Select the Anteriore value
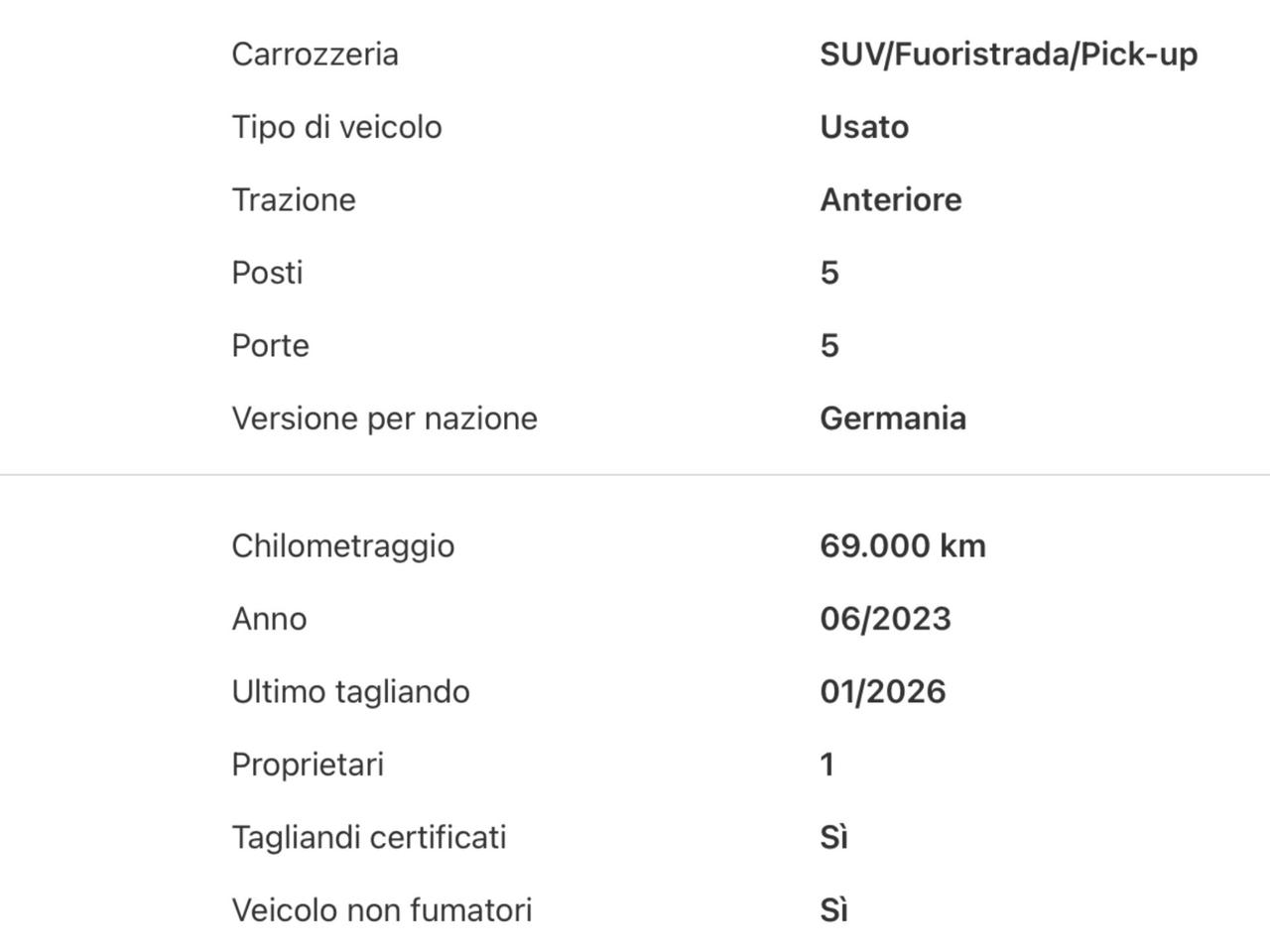 [x=890, y=199]
